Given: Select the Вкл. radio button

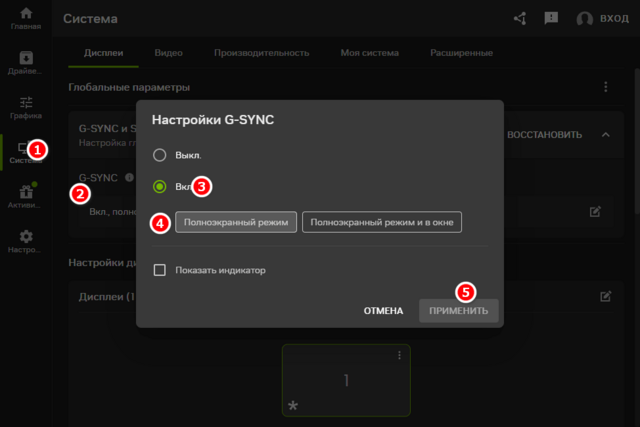Looking at the screenshot, I should 160,187.
